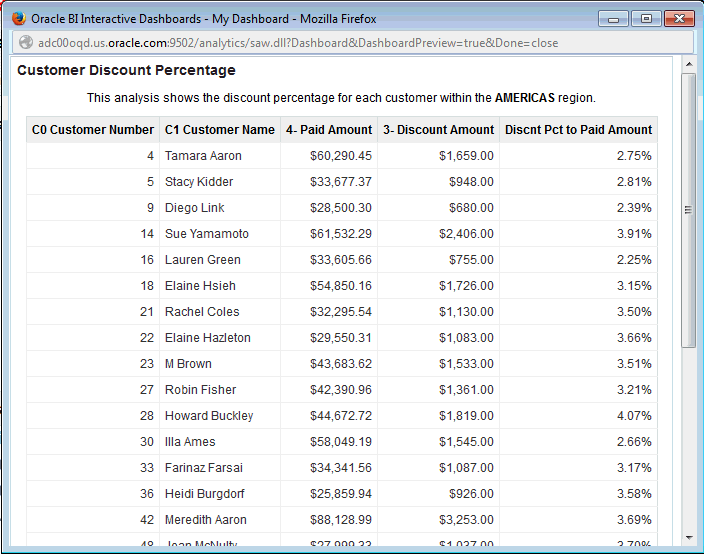
Task: Select the Heidi Burgdorf name cell
Action: (220, 494)
